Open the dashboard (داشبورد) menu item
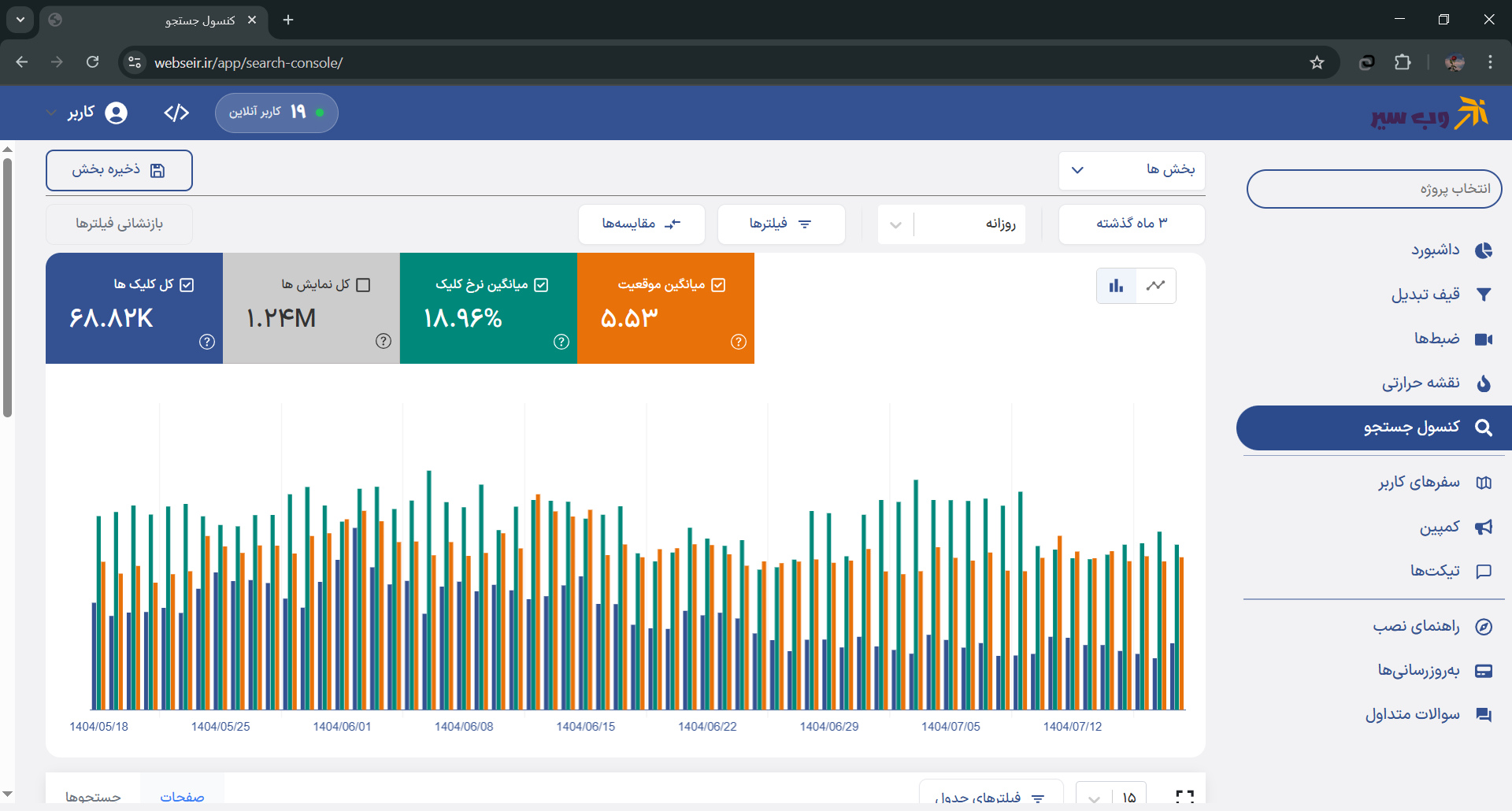The width and height of the screenshot is (1512, 811). coord(1451,250)
